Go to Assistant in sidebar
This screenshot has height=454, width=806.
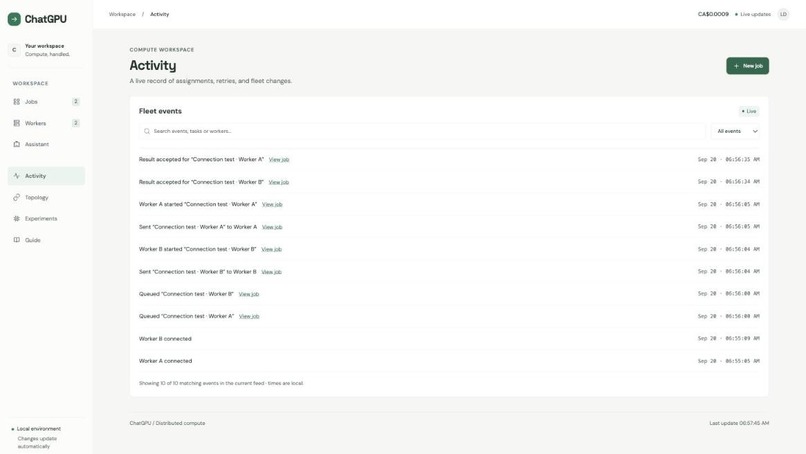[46, 144]
